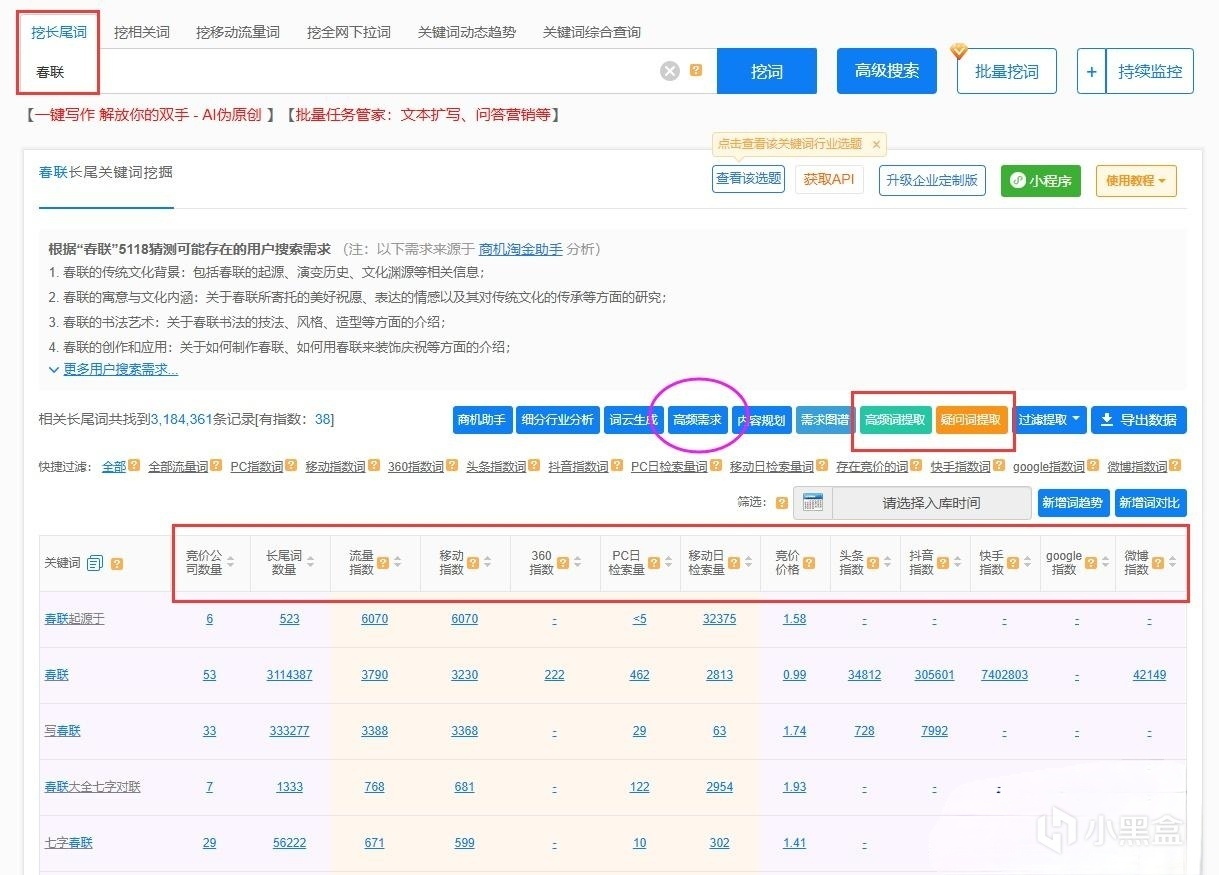The height and width of the screenshot is (875, 1219).
Task: Open the 商机淘金助手 link
Action: click(x=520, y=249)
